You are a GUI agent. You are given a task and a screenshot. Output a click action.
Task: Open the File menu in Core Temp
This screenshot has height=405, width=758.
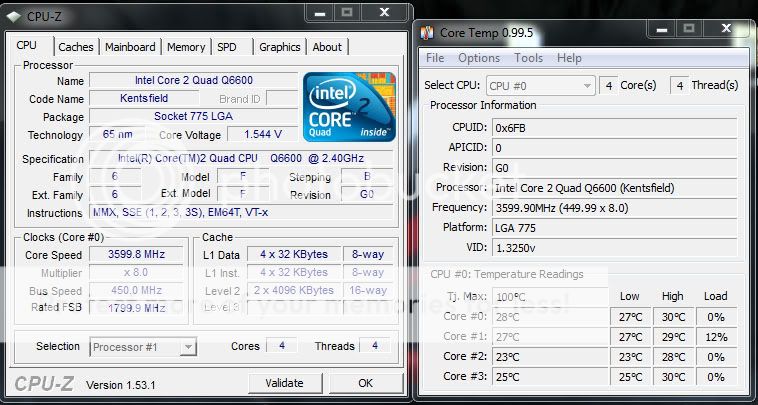435,58
